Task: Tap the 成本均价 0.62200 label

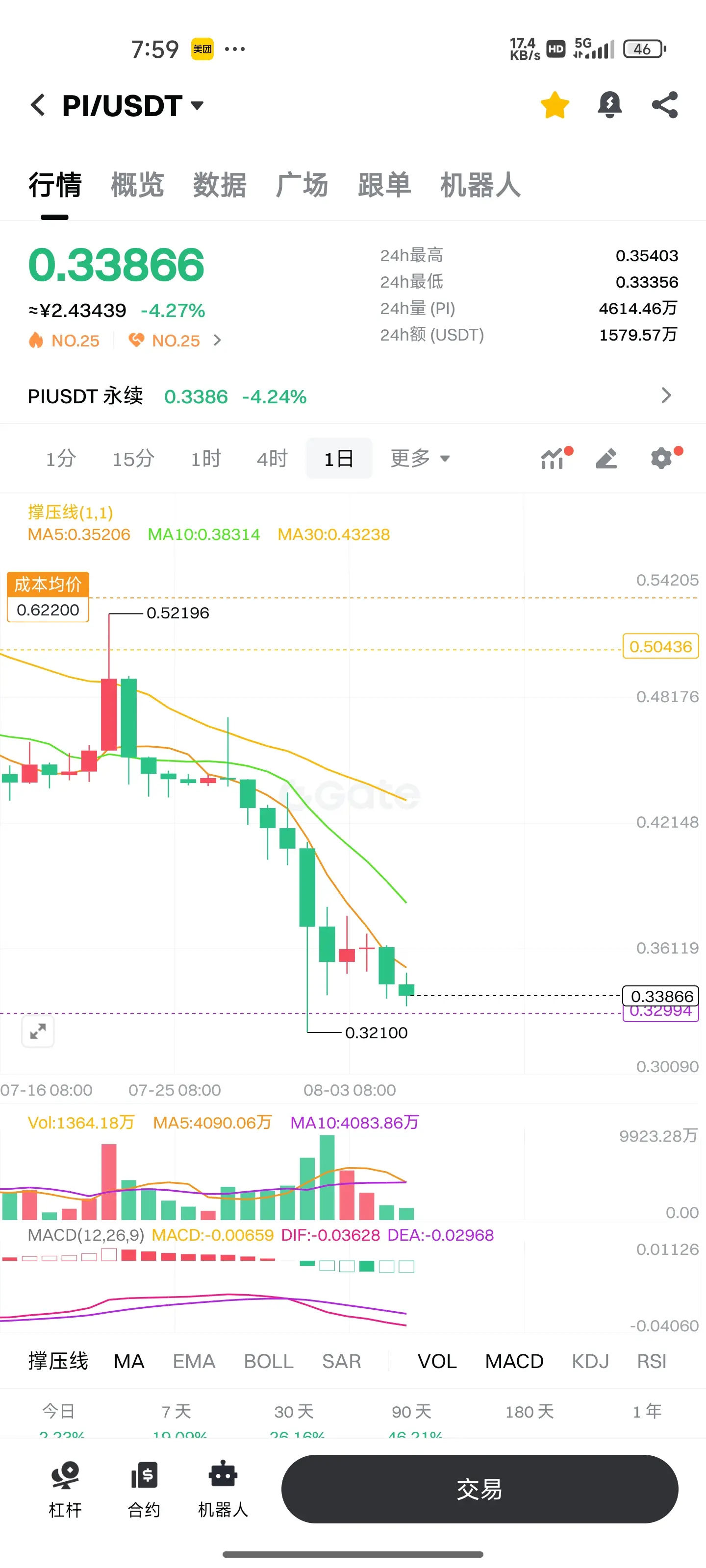Action: pyautogui.click(x=48, y=597)
